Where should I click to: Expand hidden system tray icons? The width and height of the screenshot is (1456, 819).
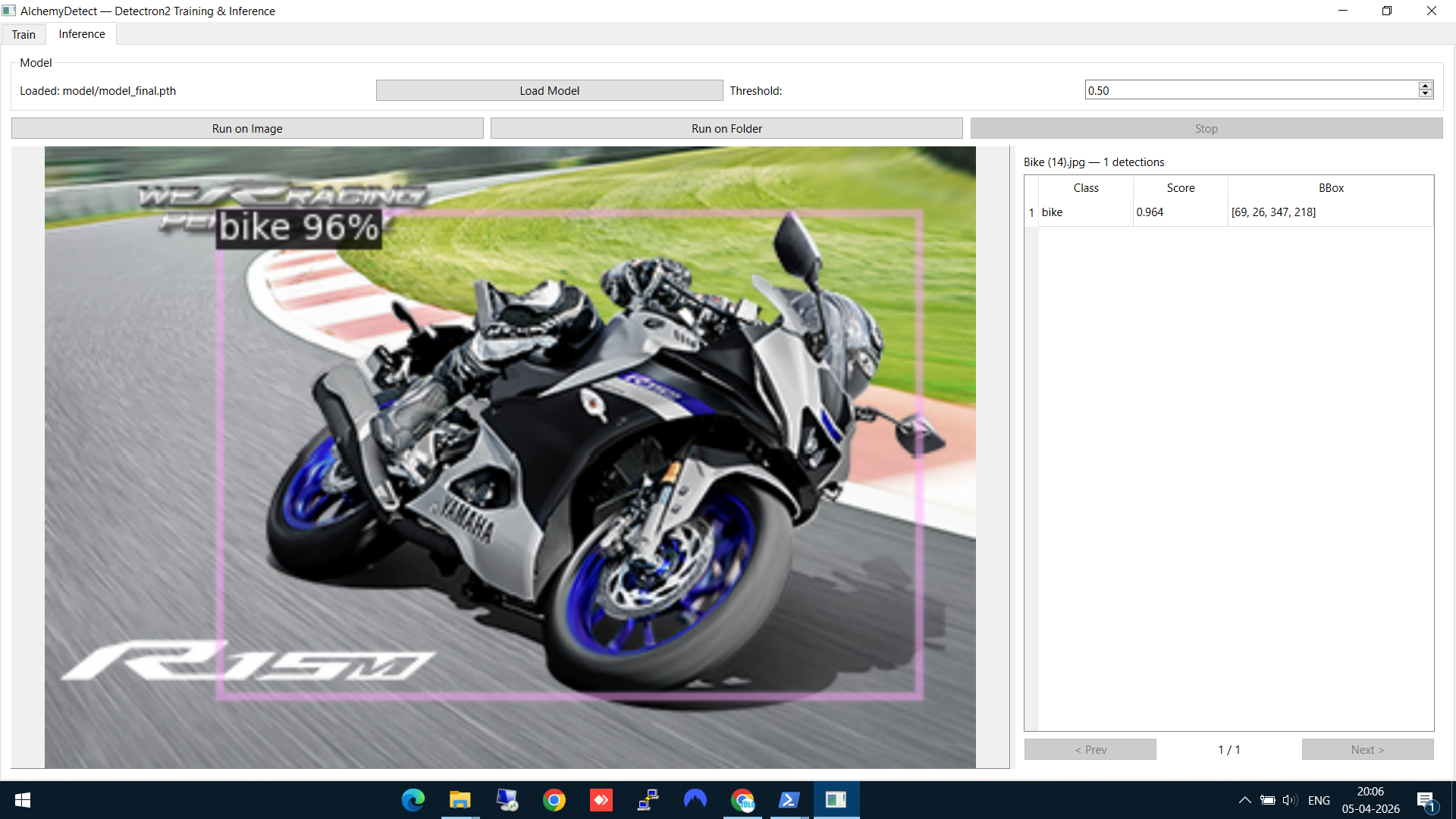tap(1244, 800)
